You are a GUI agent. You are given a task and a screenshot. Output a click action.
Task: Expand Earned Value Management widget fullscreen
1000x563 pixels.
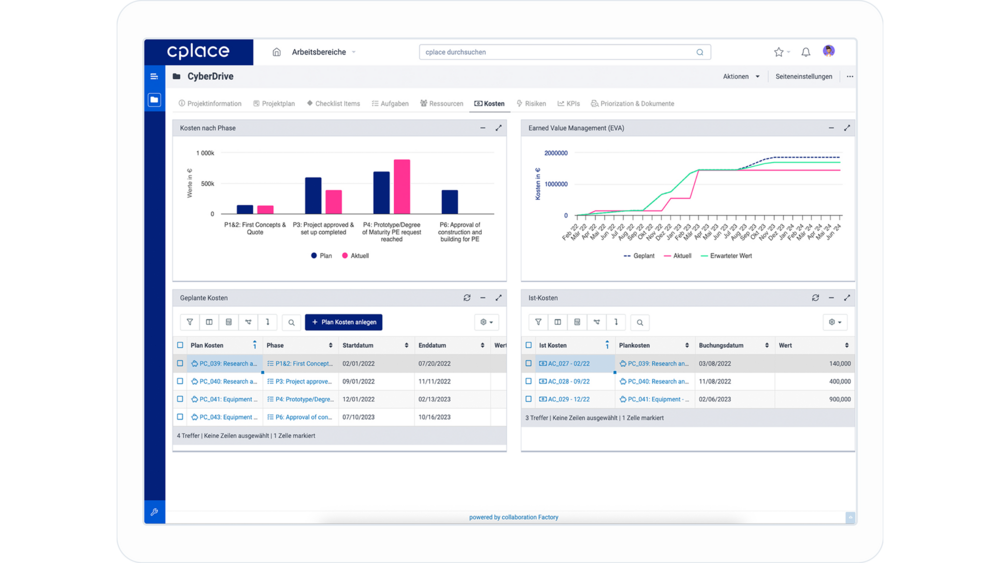(x=847, y=128)
